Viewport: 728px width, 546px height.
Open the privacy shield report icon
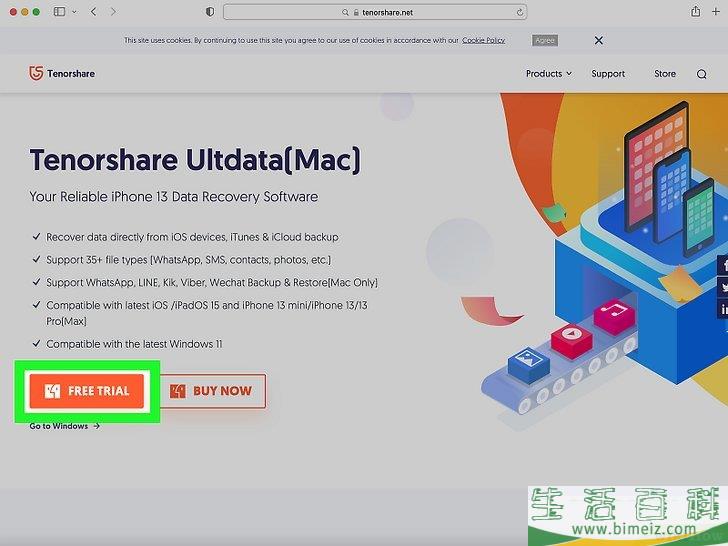pyautogui.click(x=210, y=12)
